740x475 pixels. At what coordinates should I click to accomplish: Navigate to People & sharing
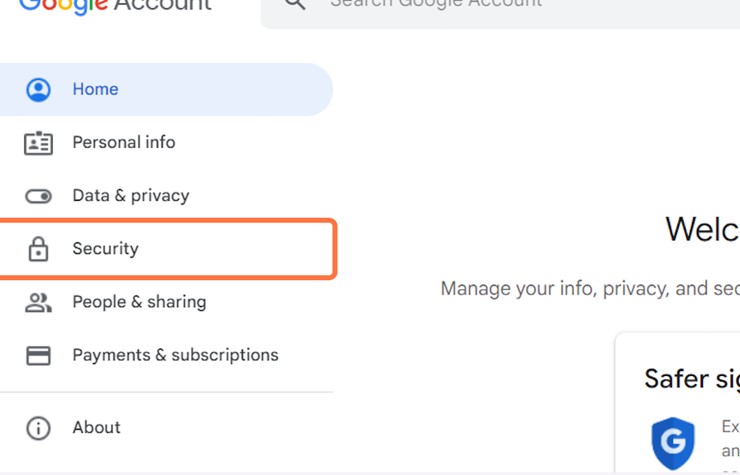coord(139,302)
